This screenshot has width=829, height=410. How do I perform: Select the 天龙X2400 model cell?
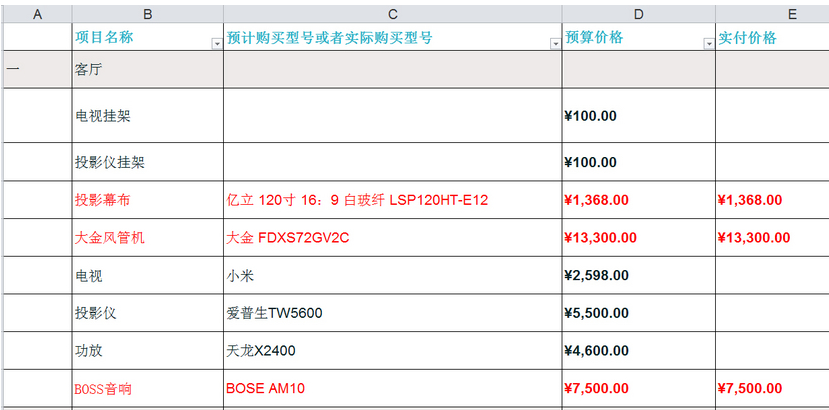click(393, 350)
